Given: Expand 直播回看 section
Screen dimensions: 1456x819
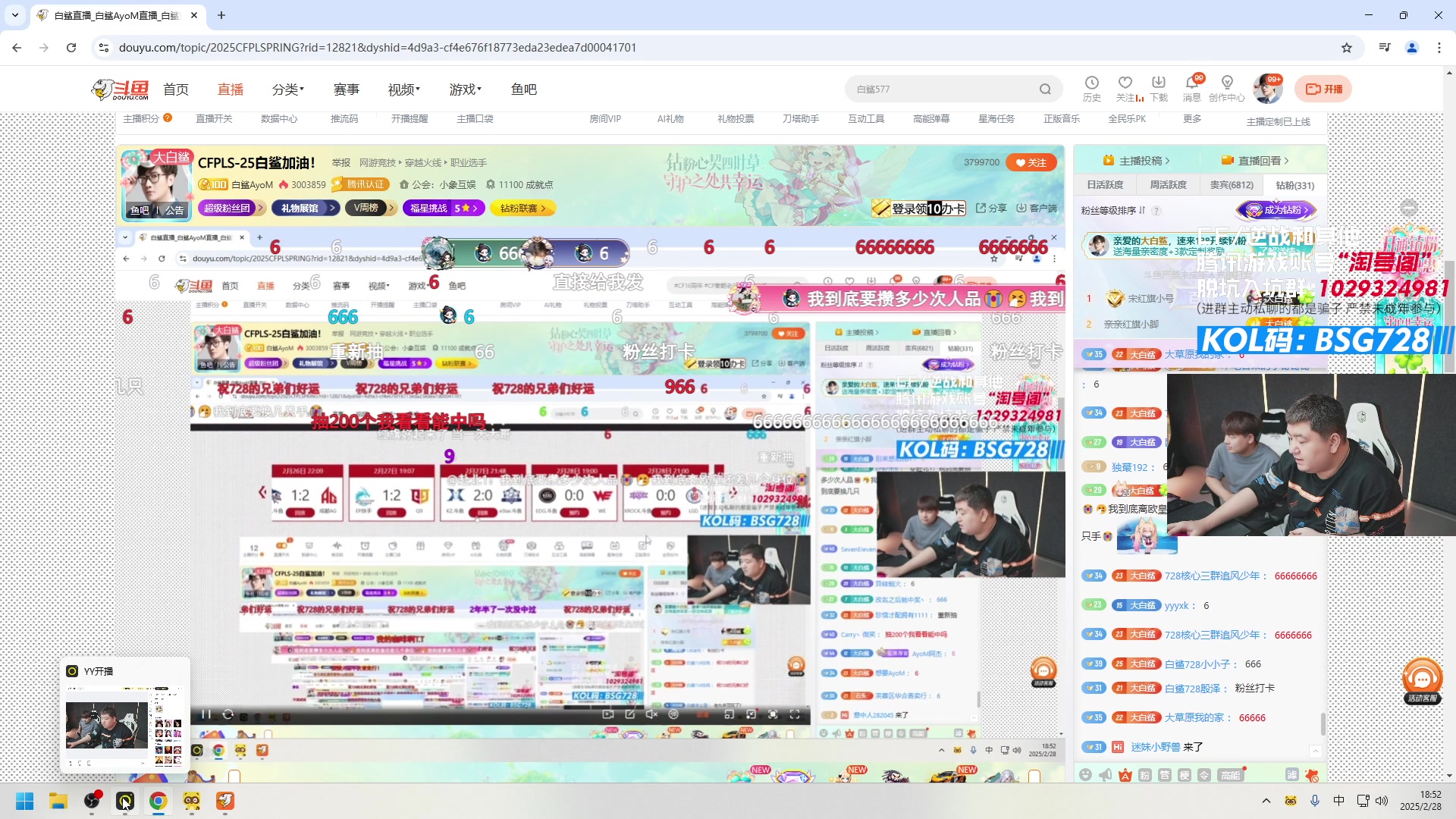Looking at the screenshot, I should point(1255,161).
